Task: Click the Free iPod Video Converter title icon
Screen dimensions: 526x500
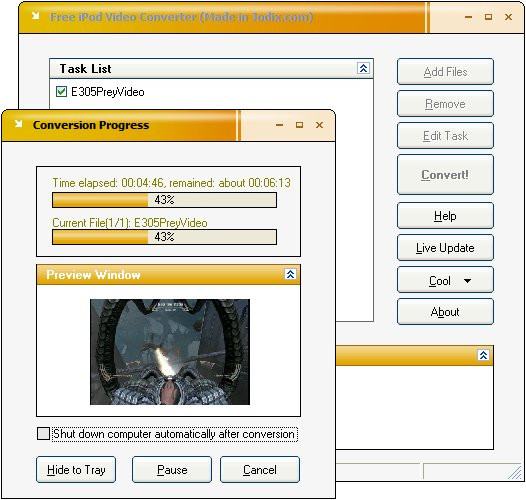Action: point(36,16)
